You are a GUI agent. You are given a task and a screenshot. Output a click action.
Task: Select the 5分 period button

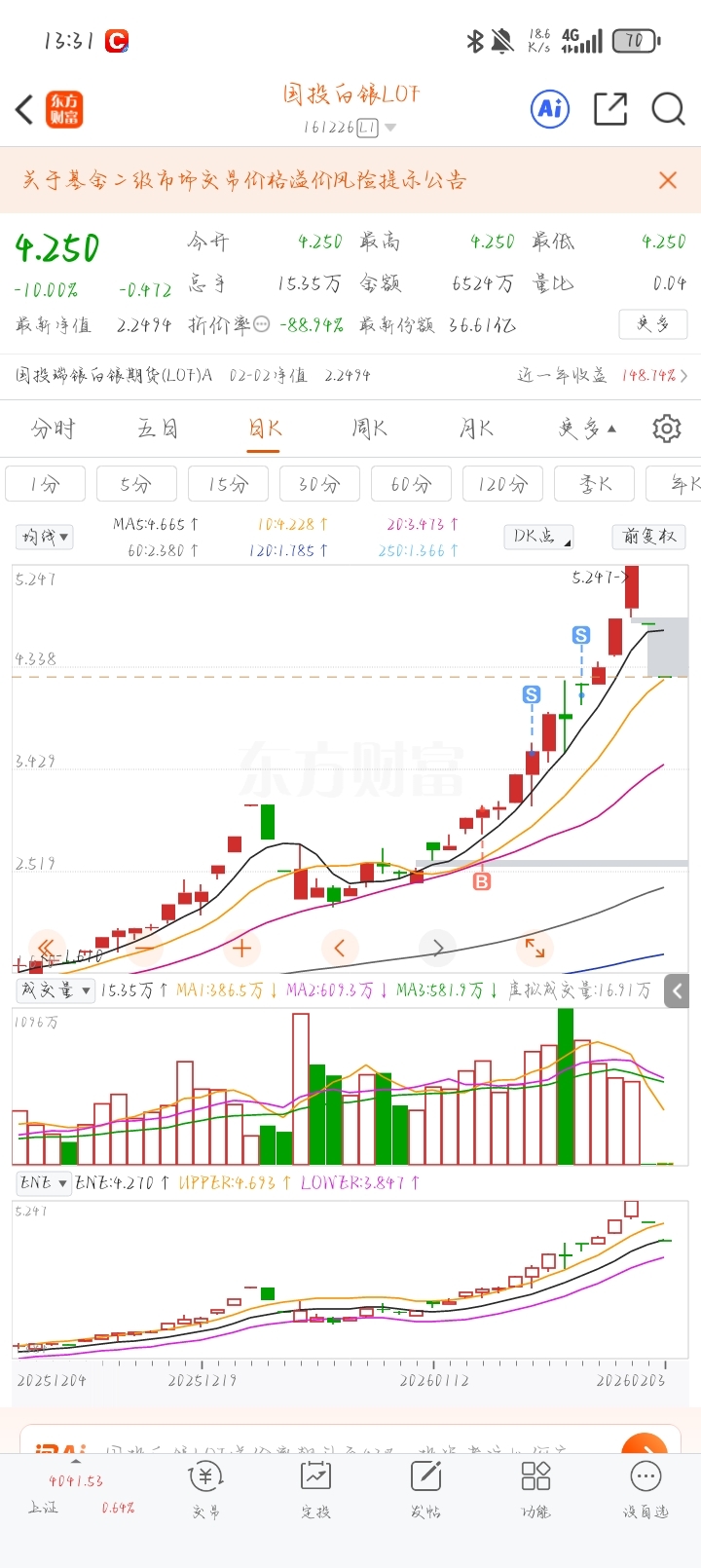[x=136, y=484]
